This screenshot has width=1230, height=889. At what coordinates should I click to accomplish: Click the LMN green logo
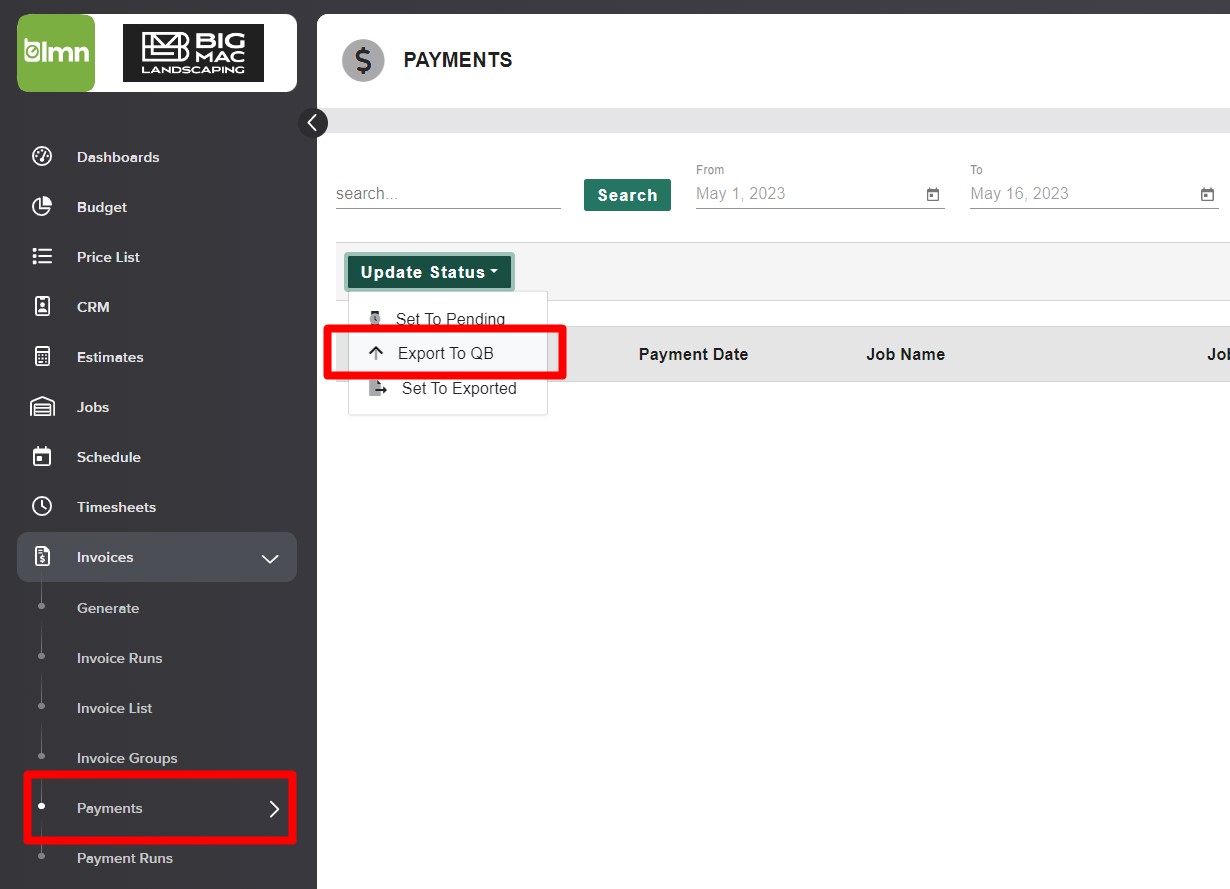pos(56,53)
